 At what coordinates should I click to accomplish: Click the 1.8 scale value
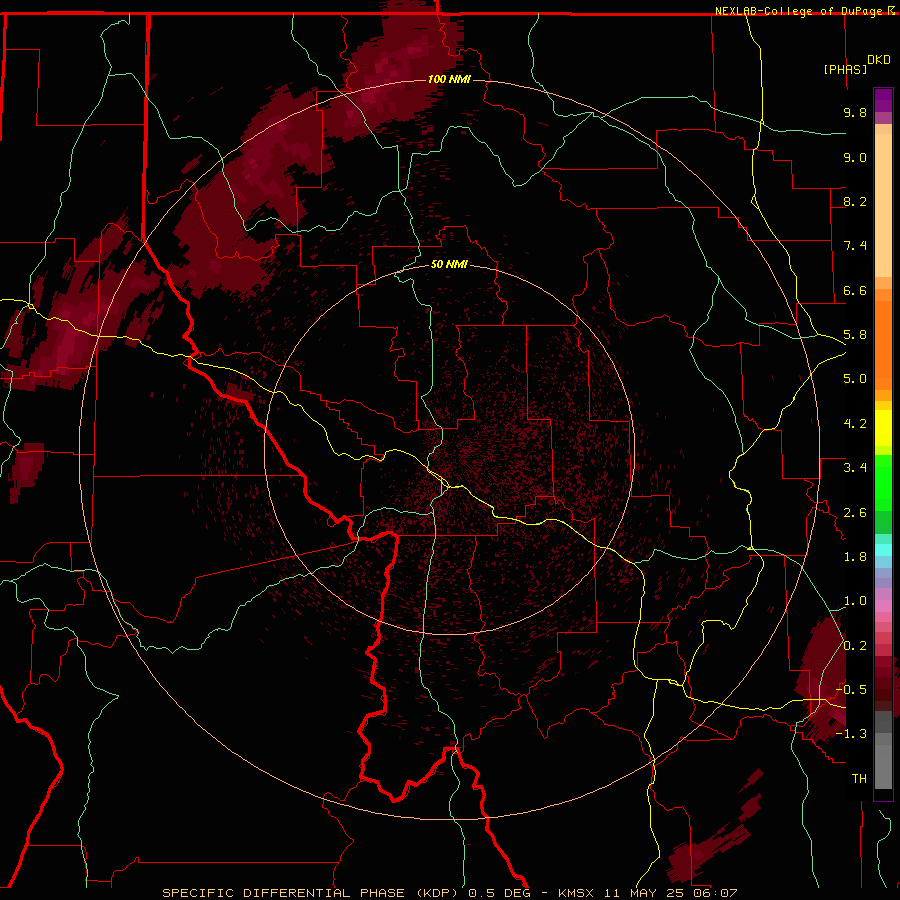855,557
